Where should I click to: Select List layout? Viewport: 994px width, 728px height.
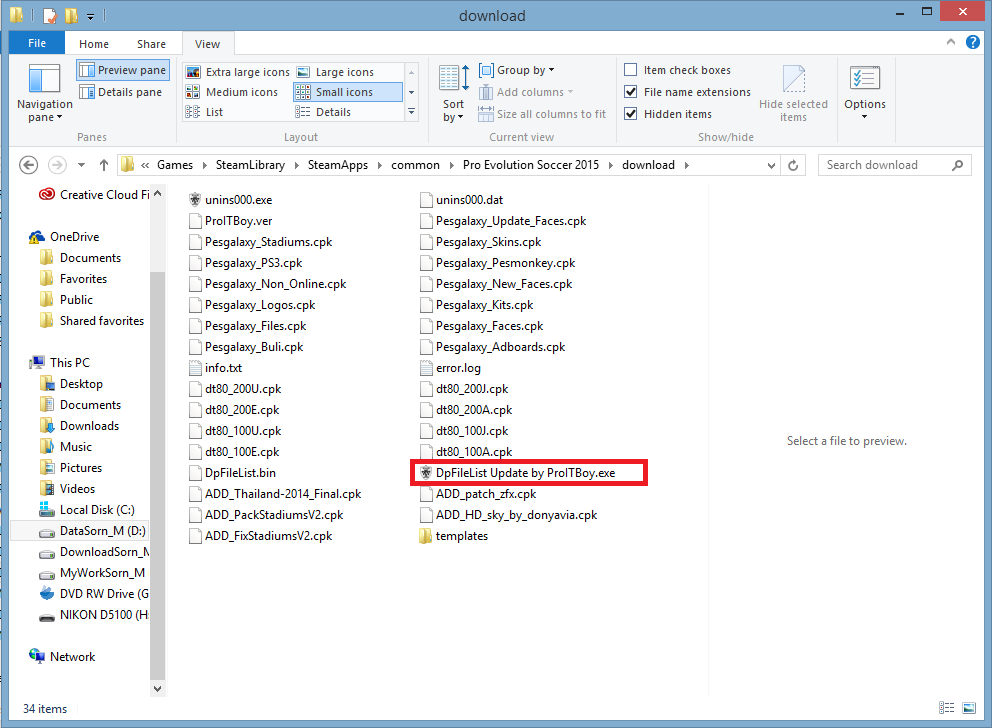[205, 112]
